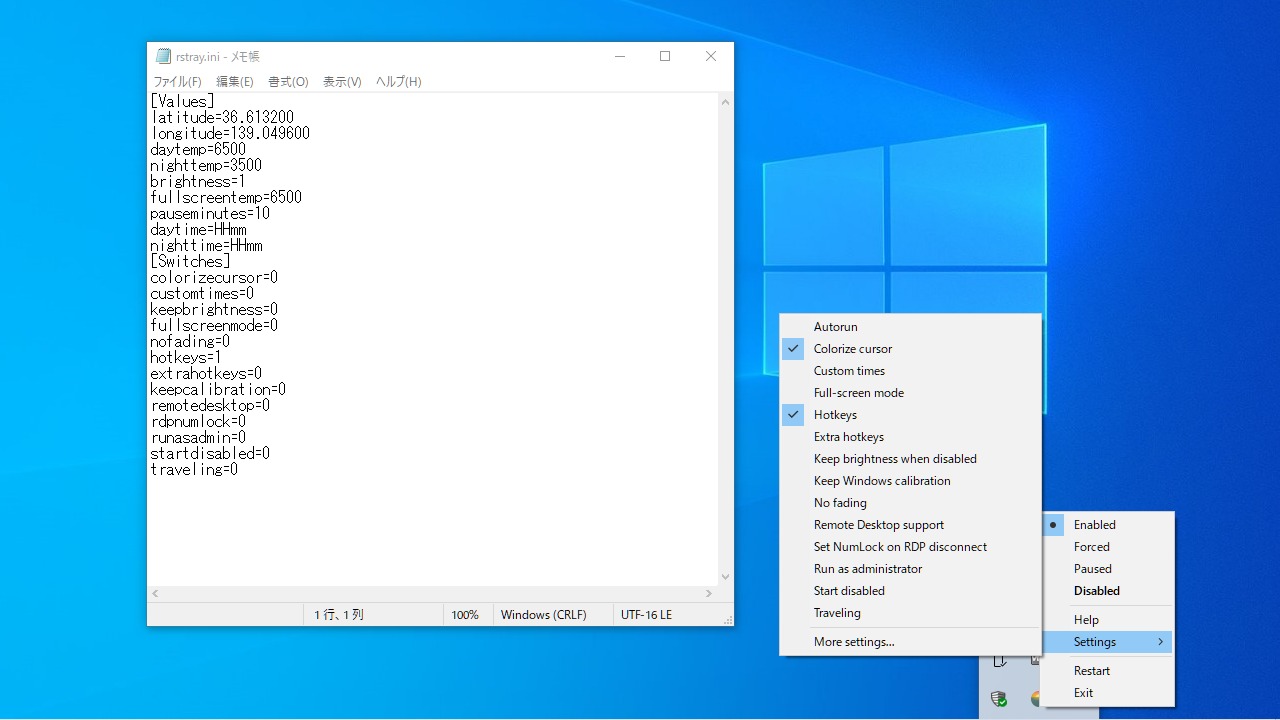Enable Start disabled option
1280x720 pixels.
[x=910, y=591]
